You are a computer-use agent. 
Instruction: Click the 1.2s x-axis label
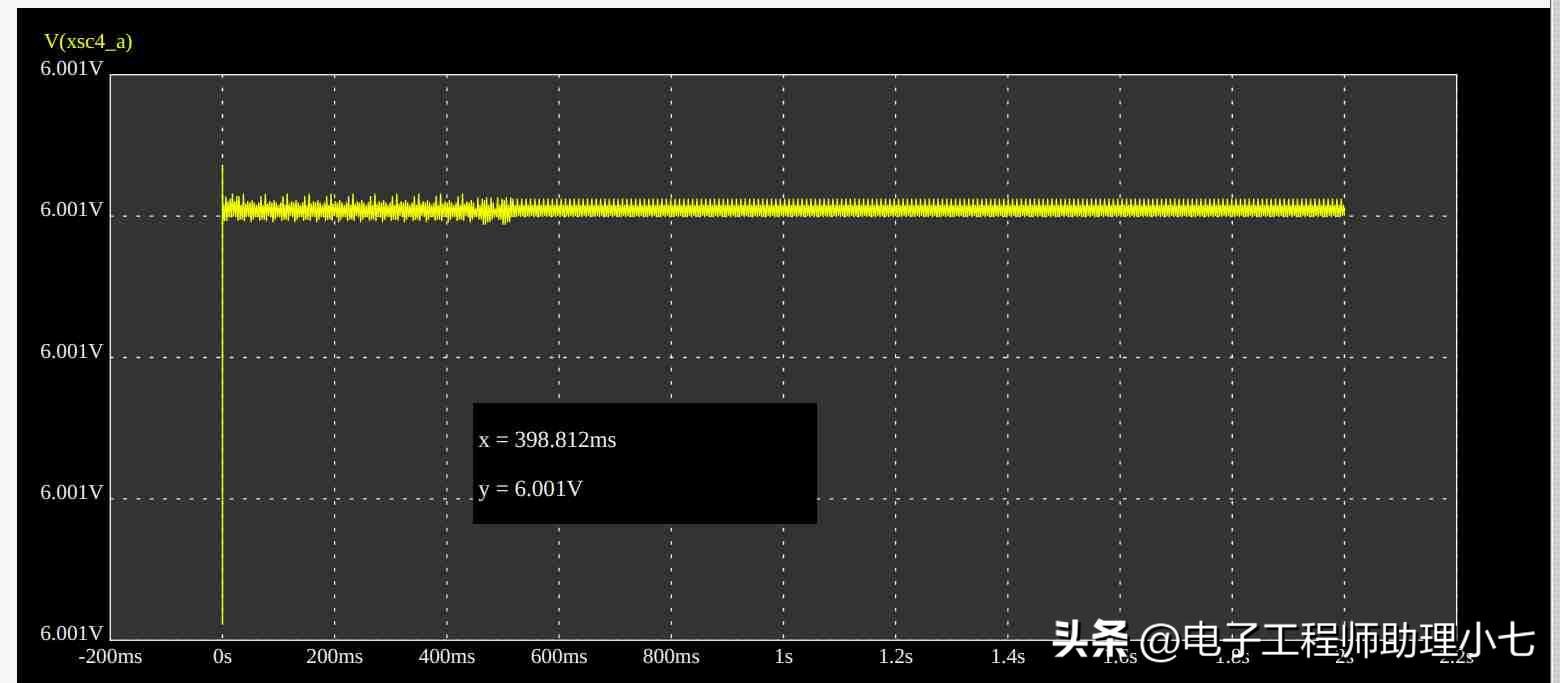coord(895,657)
